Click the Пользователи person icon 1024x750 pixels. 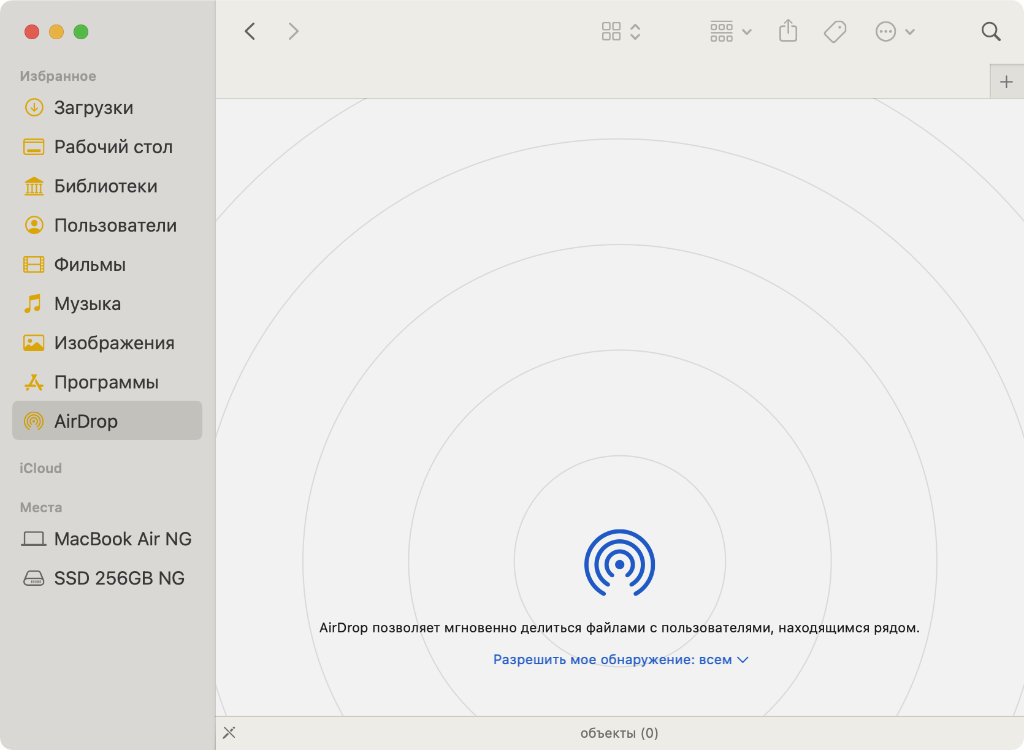click(x=34, y=225)
